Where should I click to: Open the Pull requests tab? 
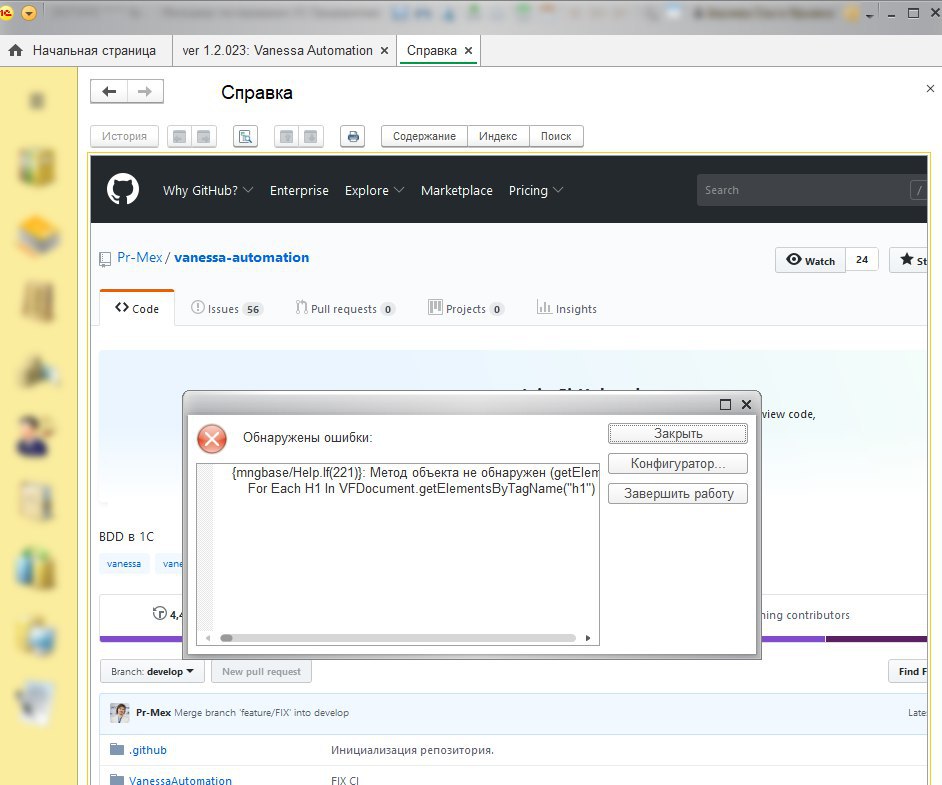[345, 308]
